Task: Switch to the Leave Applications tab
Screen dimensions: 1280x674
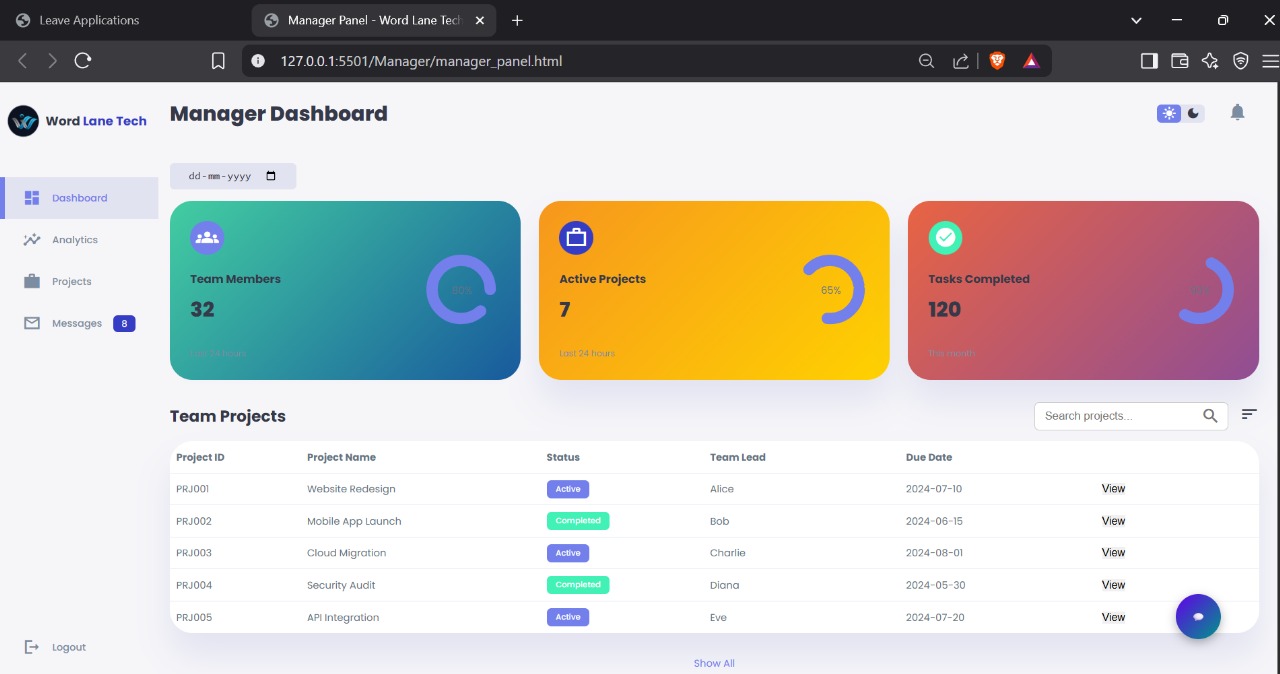Action: pyautogui.click(x=89, y=20)
